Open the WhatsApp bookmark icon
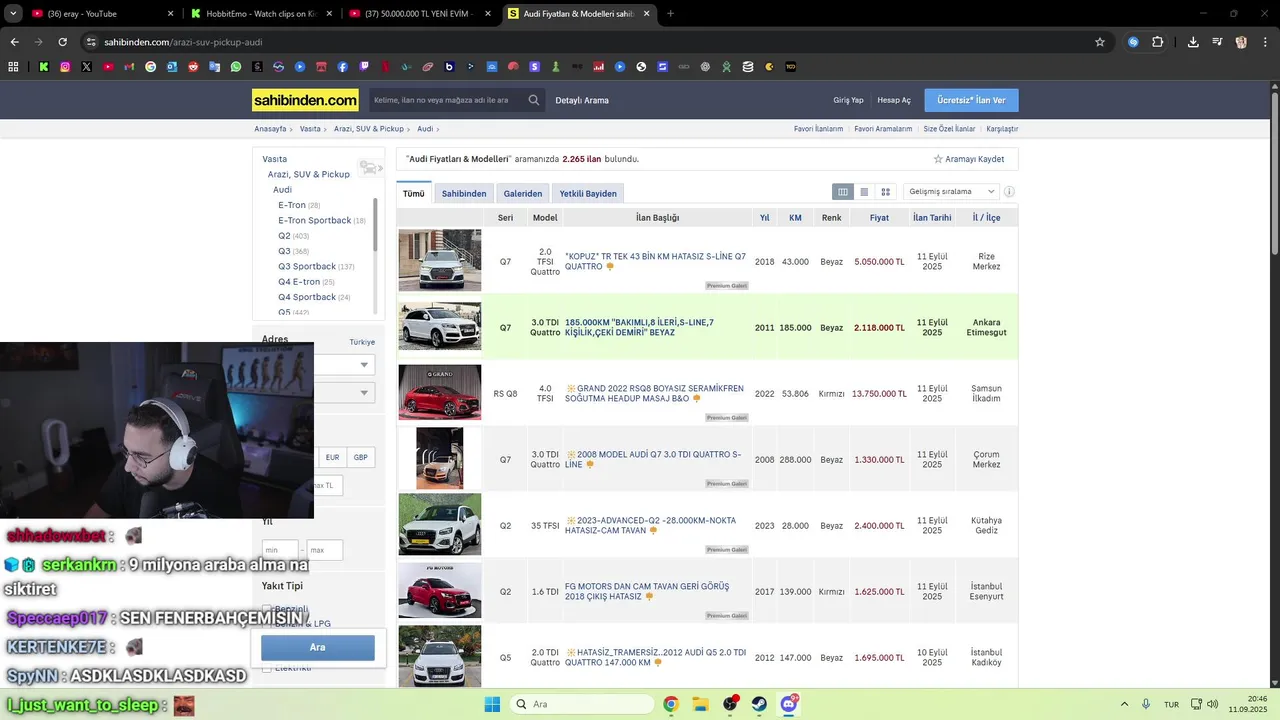The height and width of the screenshot is (720, 1280). click(x=236, y=67)
